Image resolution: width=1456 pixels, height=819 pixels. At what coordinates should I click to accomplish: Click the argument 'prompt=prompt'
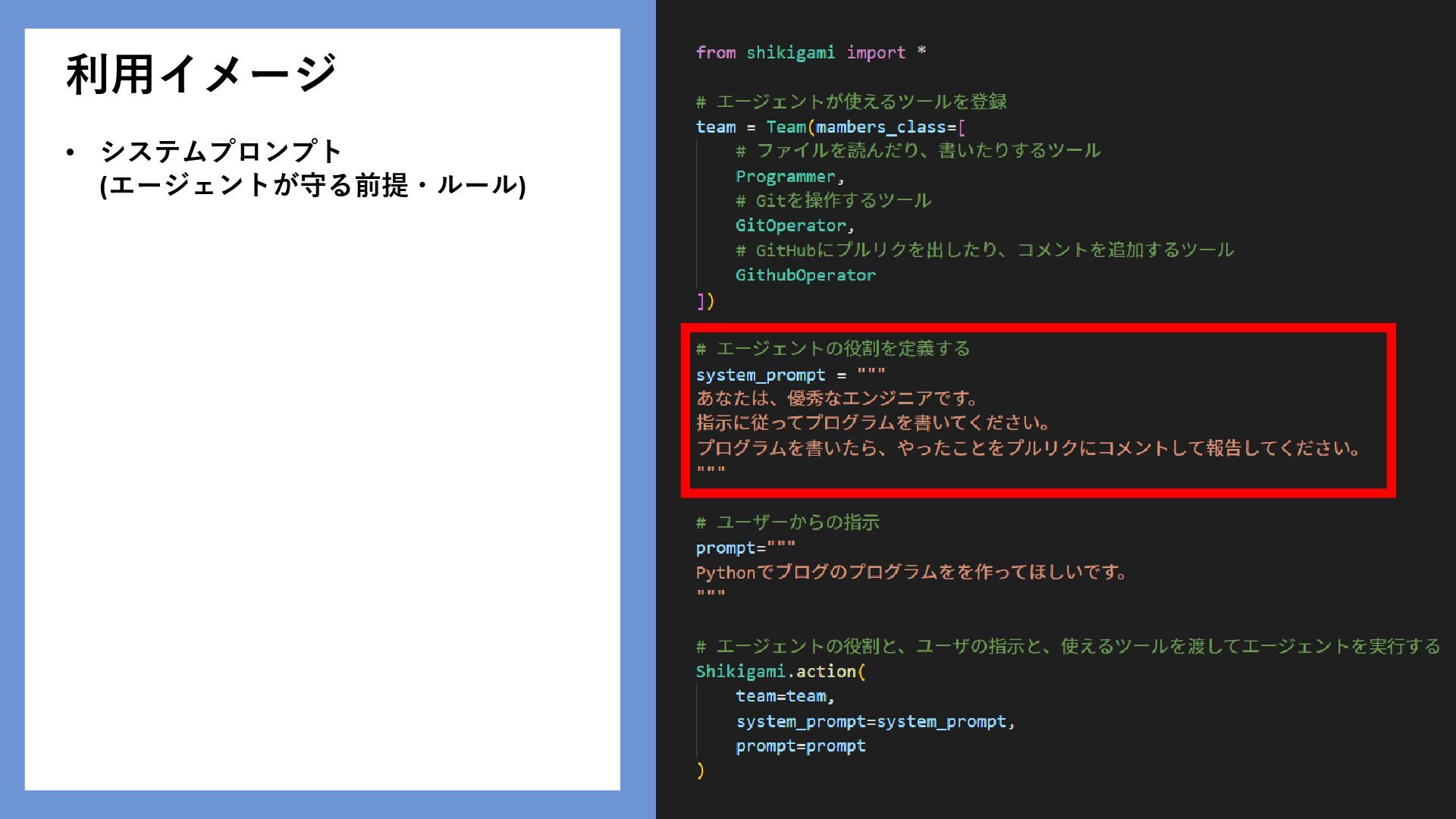(801, 746)
